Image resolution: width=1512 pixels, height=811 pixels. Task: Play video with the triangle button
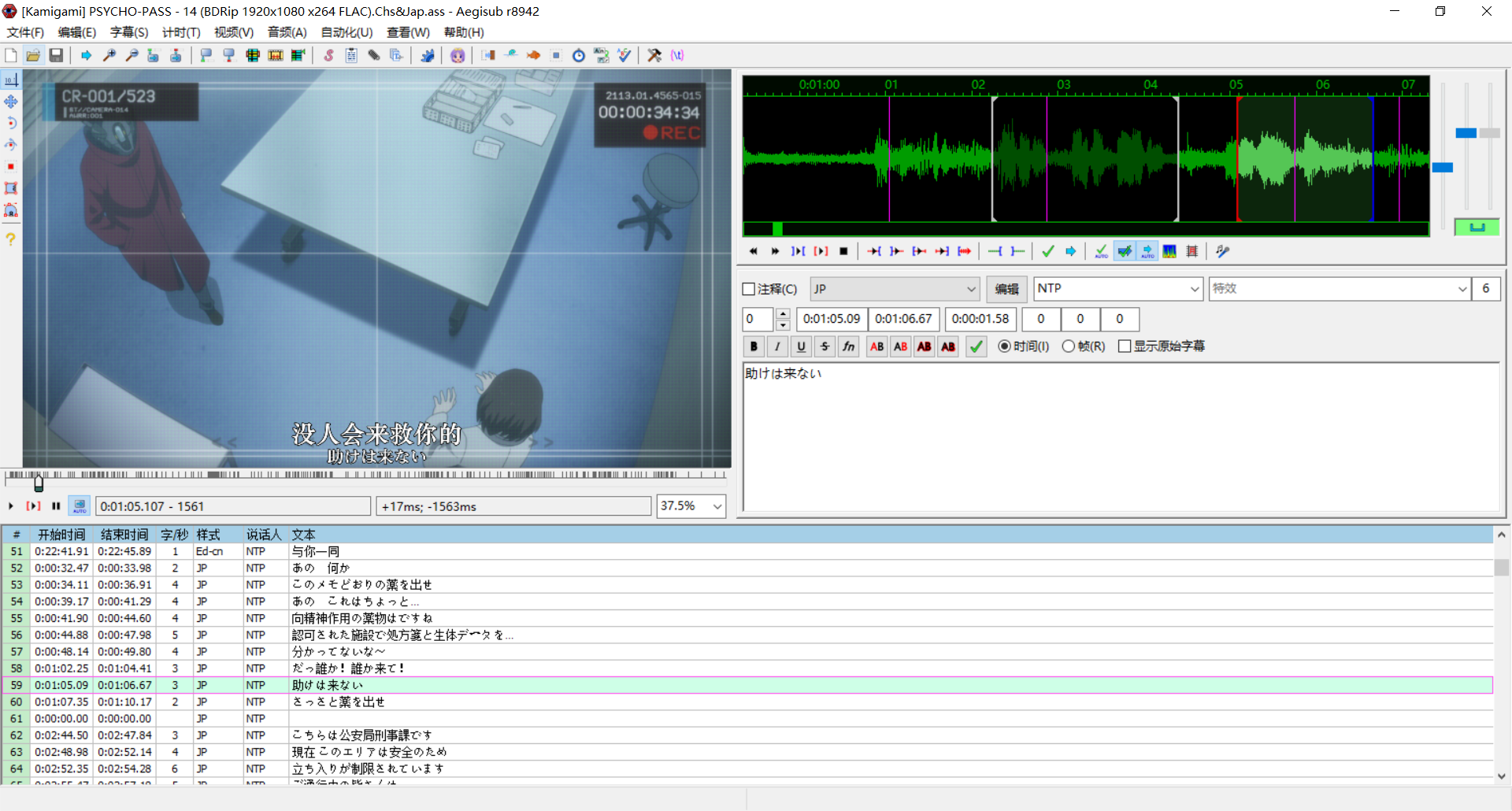point(11,506)
